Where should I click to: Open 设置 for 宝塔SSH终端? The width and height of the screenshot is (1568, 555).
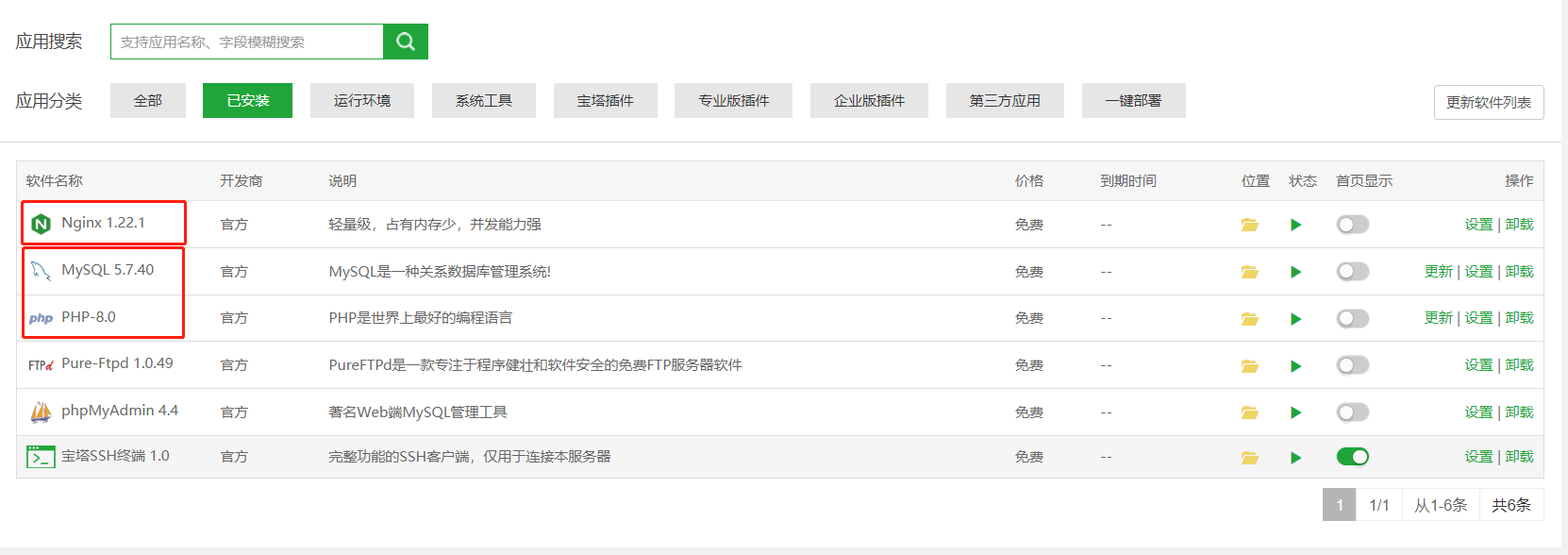1478,457
